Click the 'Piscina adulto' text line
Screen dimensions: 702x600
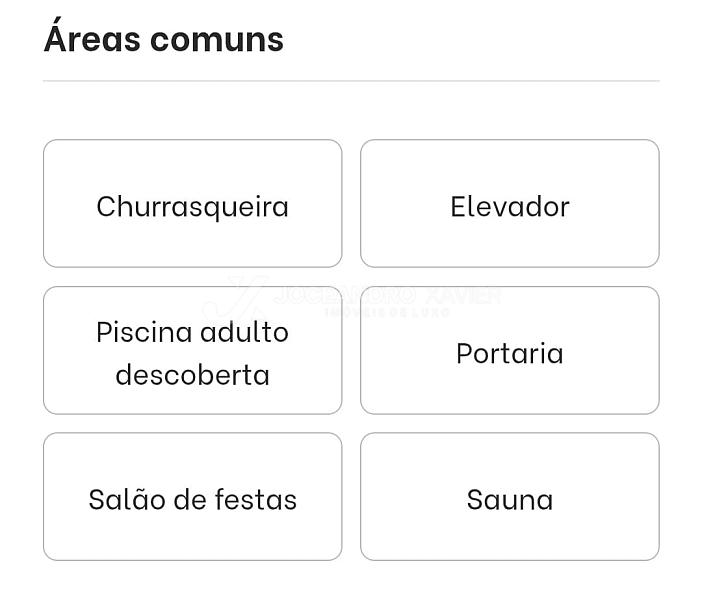click(192, 332)
